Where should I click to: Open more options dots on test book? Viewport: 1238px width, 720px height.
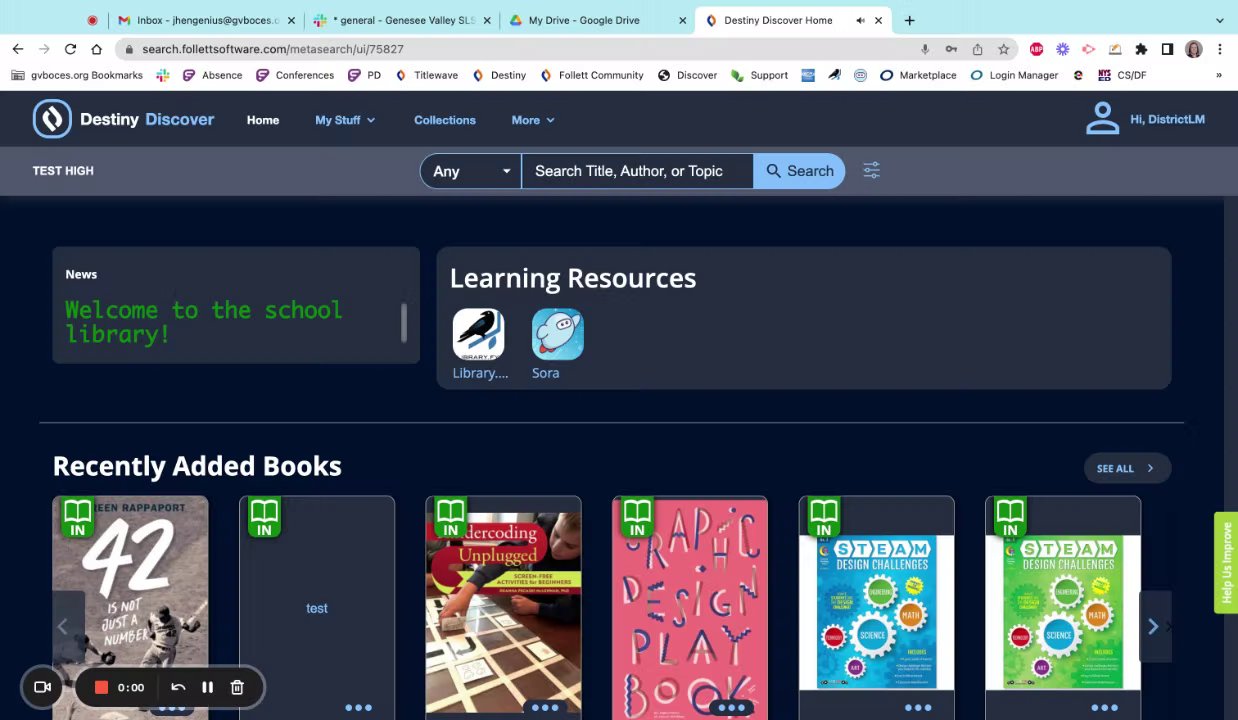pos(358,708)
